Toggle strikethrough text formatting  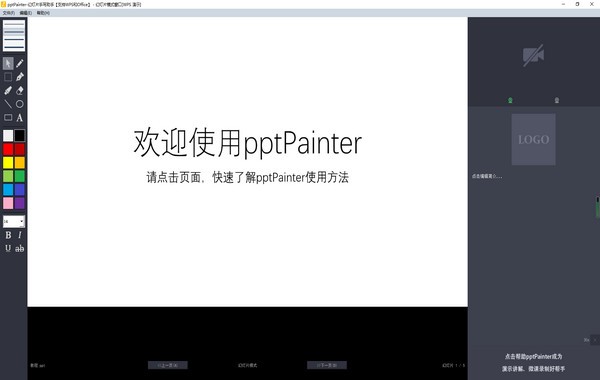(x=20, y=248)
